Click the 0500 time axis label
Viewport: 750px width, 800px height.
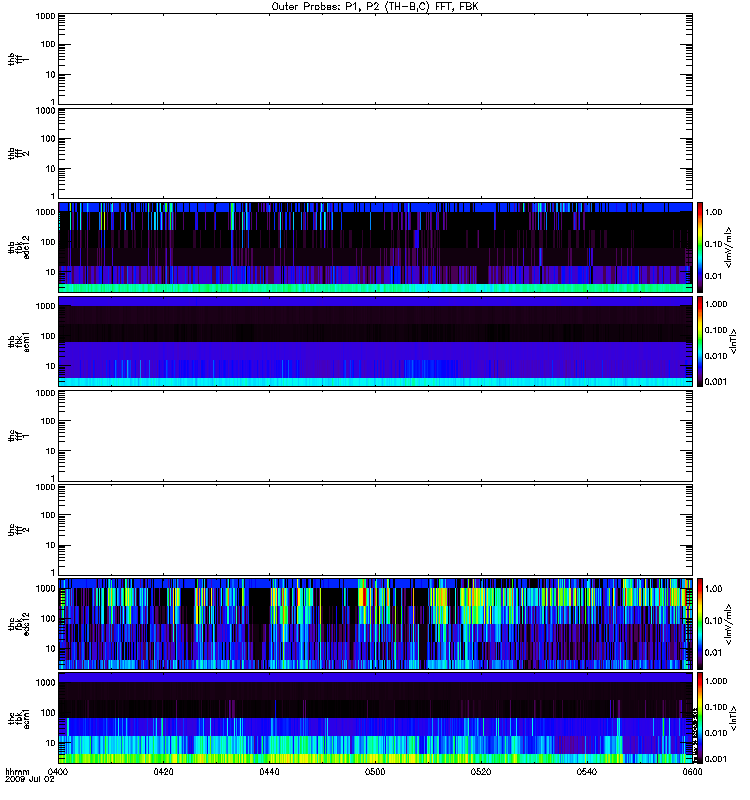(x=375, y=771)
